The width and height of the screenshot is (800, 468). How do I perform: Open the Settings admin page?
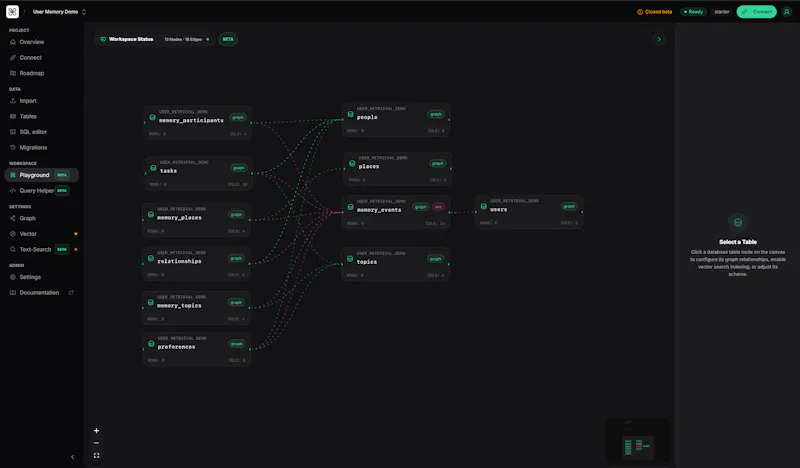tap(30, 277)
